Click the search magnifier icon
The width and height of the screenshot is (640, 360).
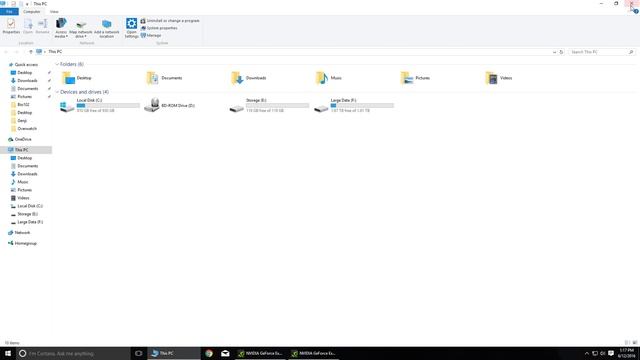click(x=631, y=52)
